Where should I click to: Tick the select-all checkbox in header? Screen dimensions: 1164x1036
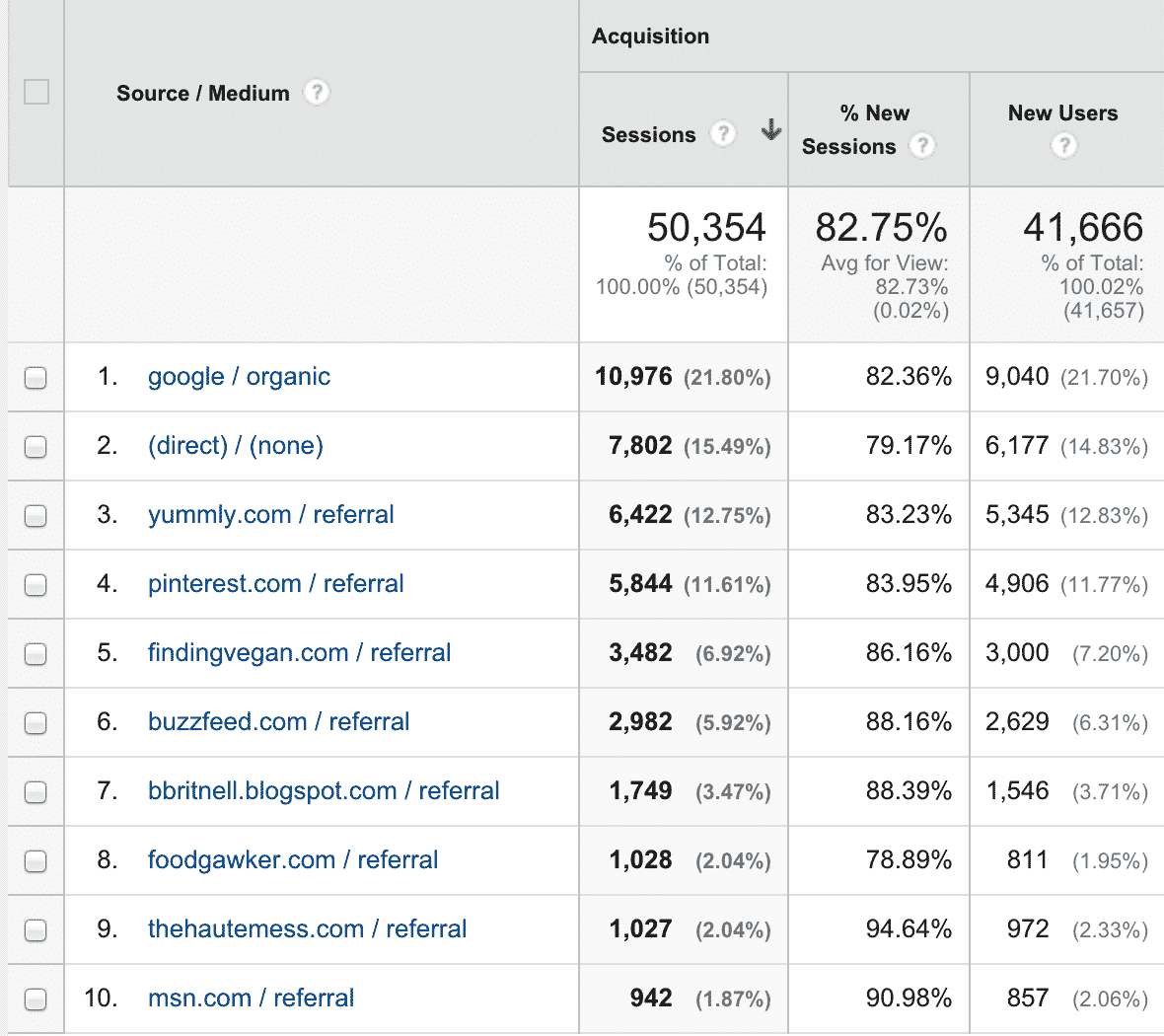(36, 92)
